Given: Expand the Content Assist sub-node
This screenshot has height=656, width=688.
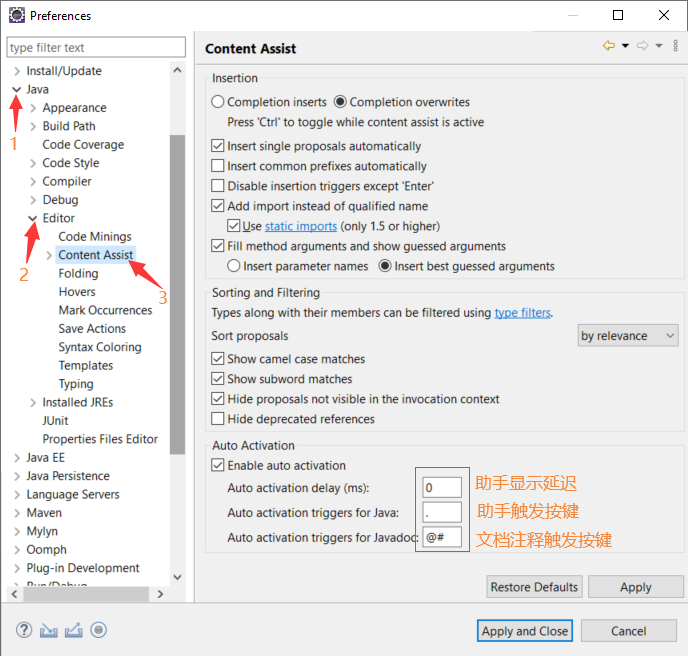Looking at the screenshot, I should point(49,255).
